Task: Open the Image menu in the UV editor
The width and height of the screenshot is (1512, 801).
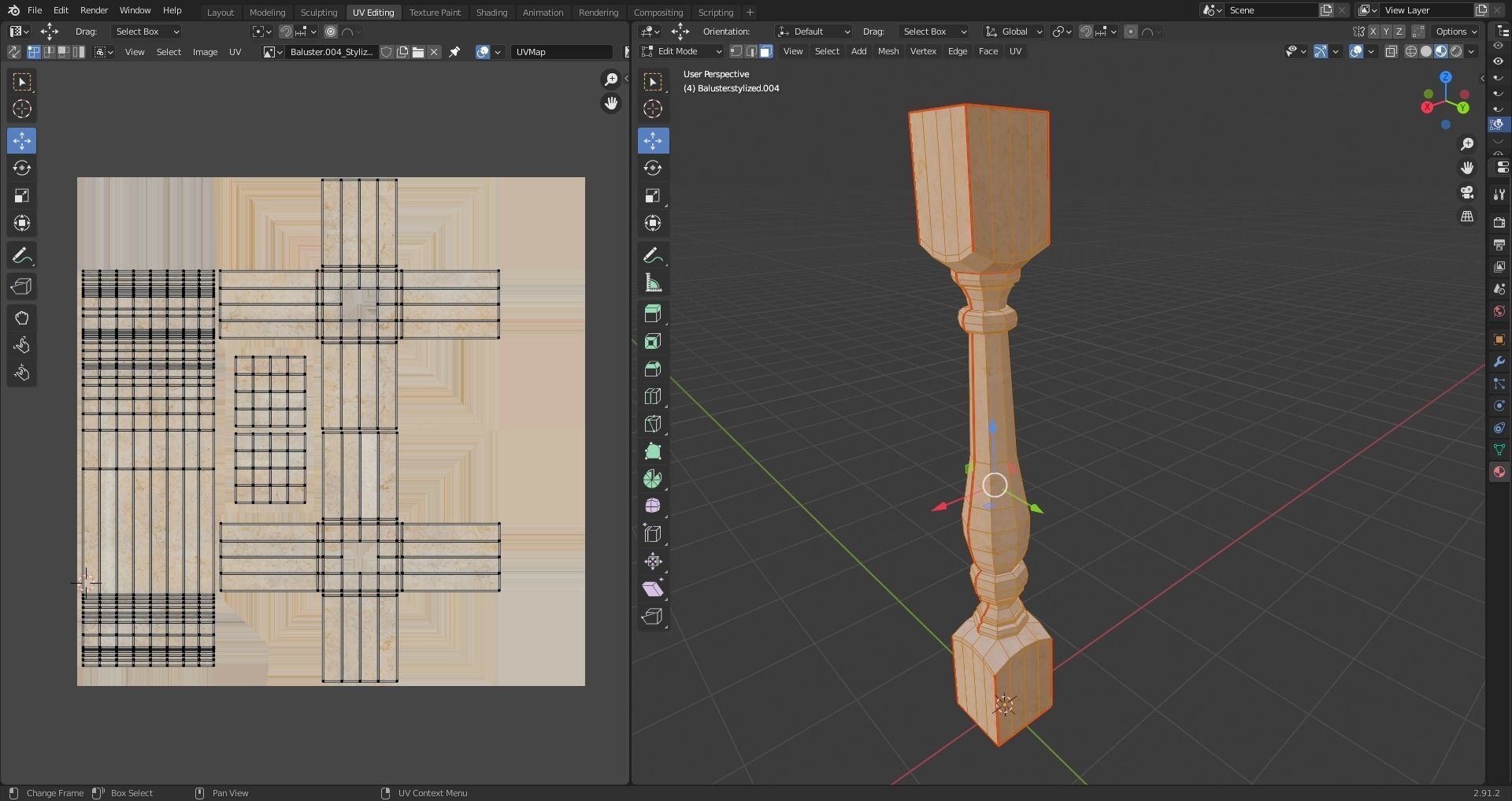Action: pos(205,52)
